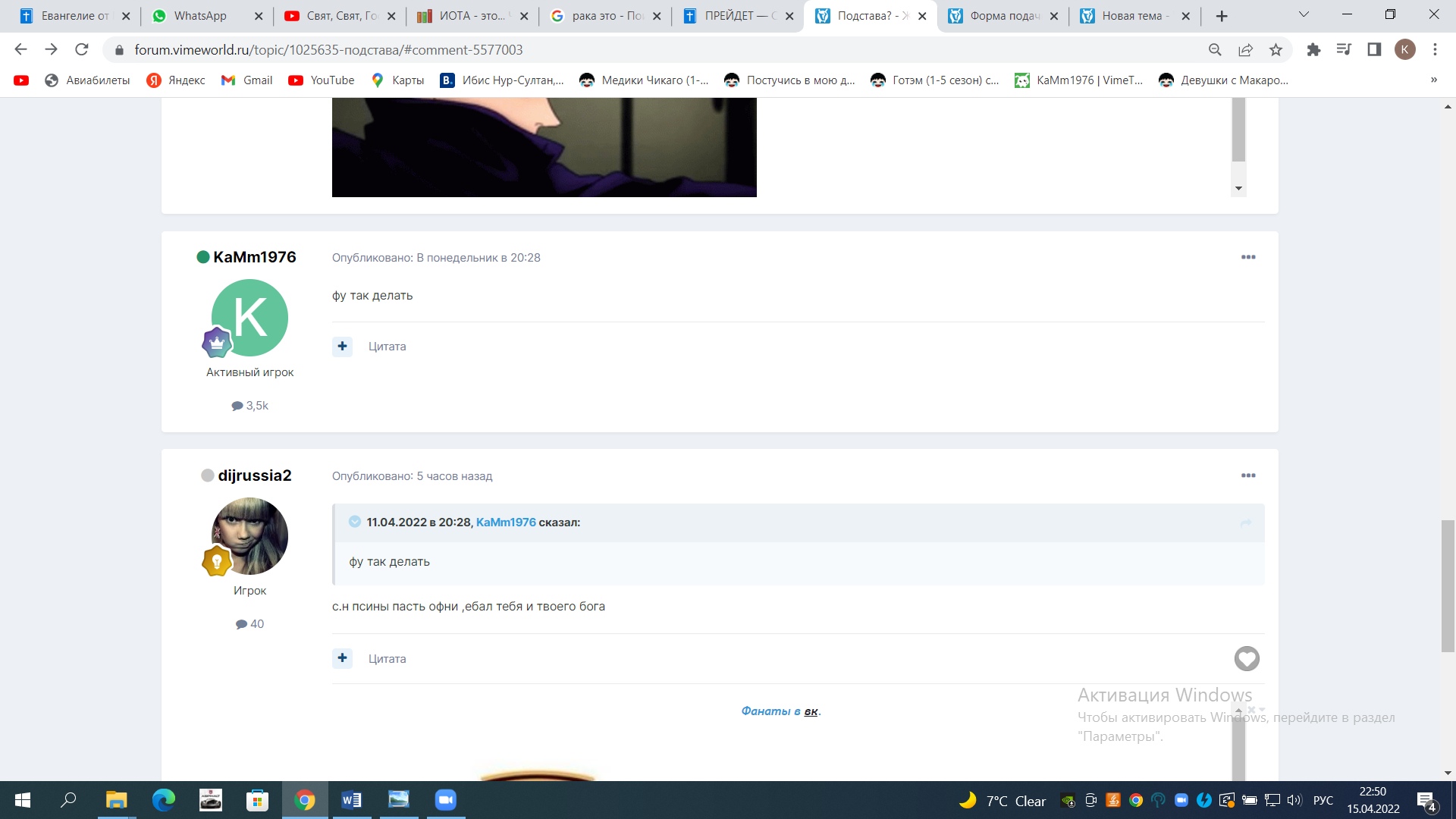Click the 'Цитата' link under KaMm1976's post
This screenshot has height=819, width=1456.
[387, 347]
